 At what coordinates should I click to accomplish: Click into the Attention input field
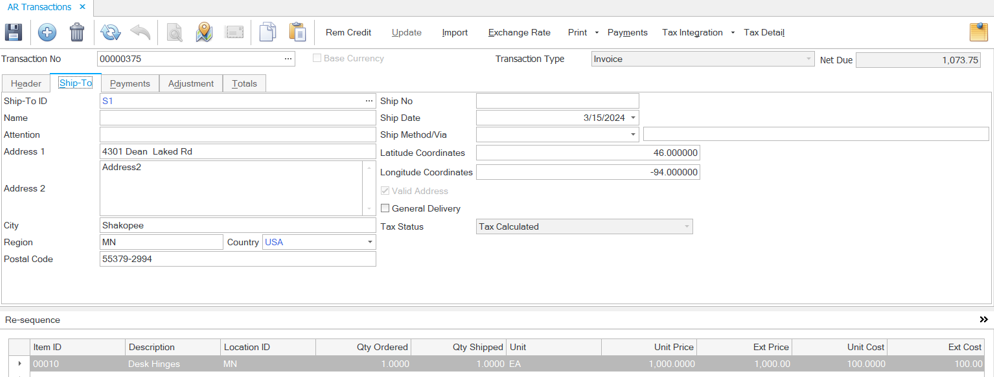coord(238,134)
